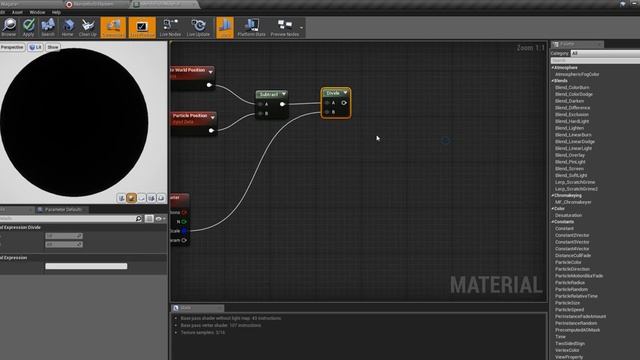Select Constant3Vector in the Palette
Viewport: 640px width, 360px height.
coord(572,242)
